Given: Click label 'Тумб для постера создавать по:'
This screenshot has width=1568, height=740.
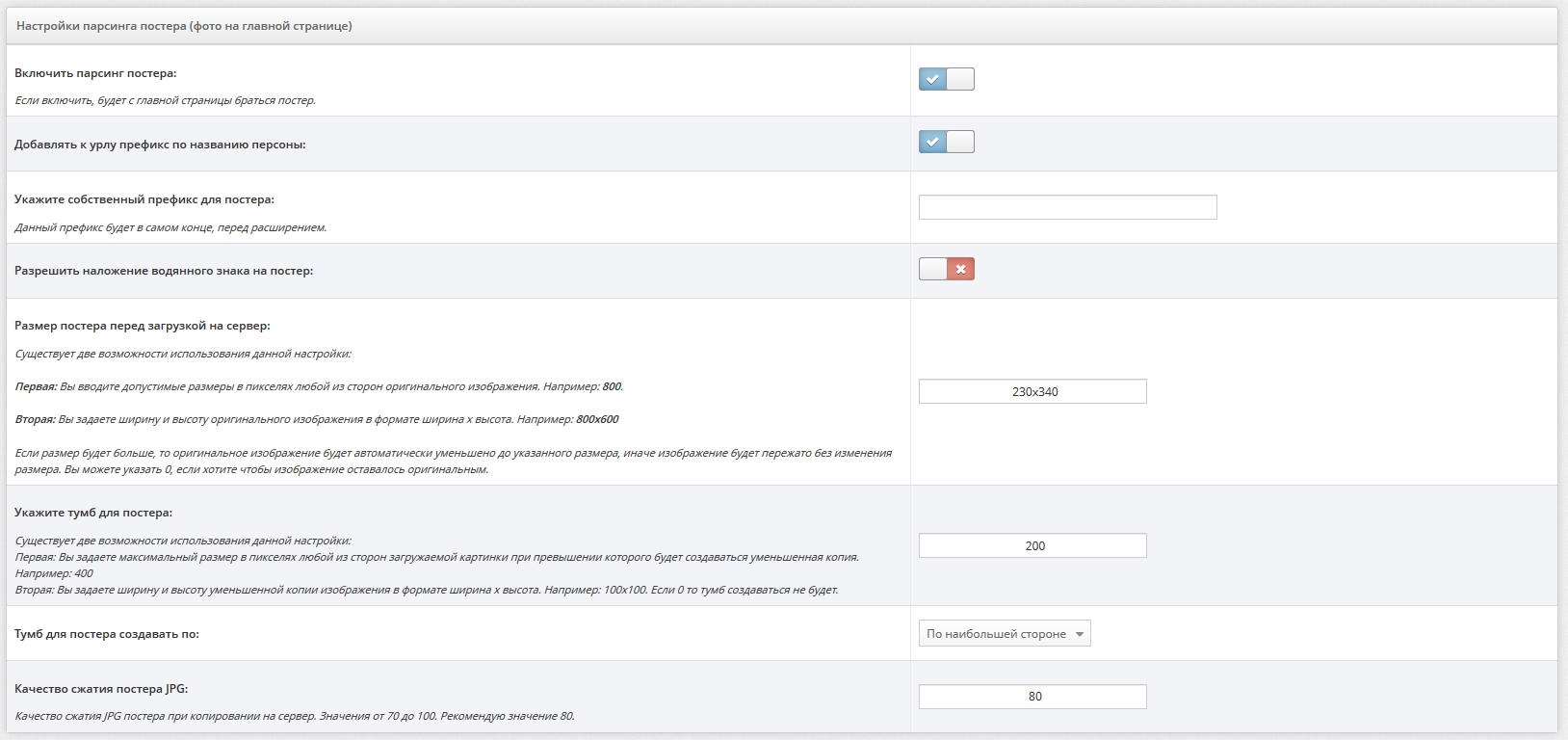Looking at the screenshot, I should click(x=107, y=634).
